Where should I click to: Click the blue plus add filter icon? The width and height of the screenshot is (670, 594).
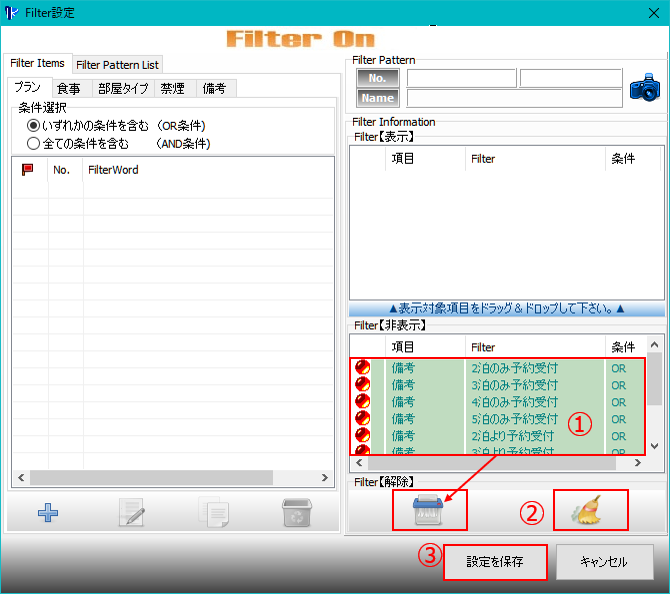(x=48, y=513)
